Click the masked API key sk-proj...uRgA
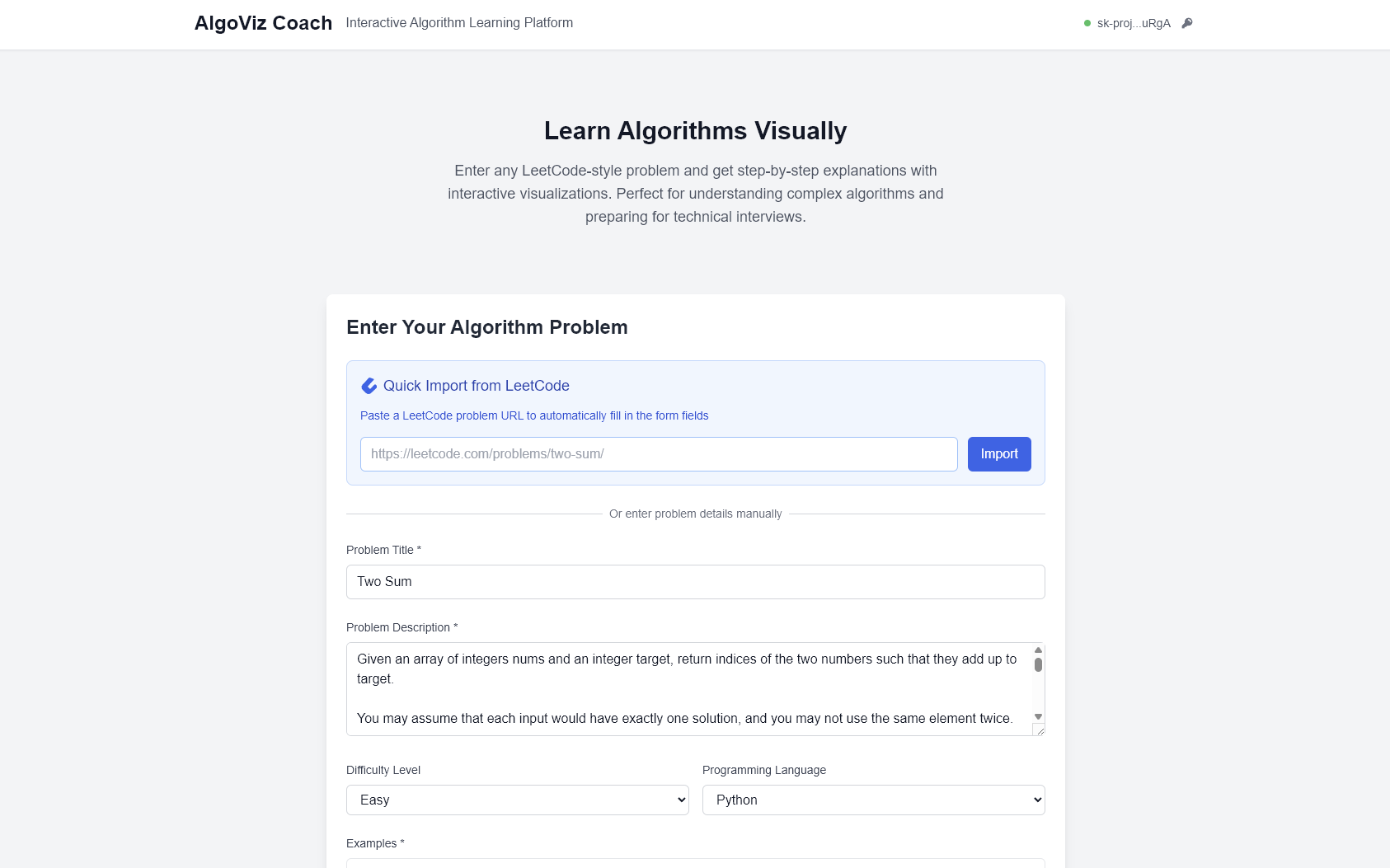 coord(1134,23)
